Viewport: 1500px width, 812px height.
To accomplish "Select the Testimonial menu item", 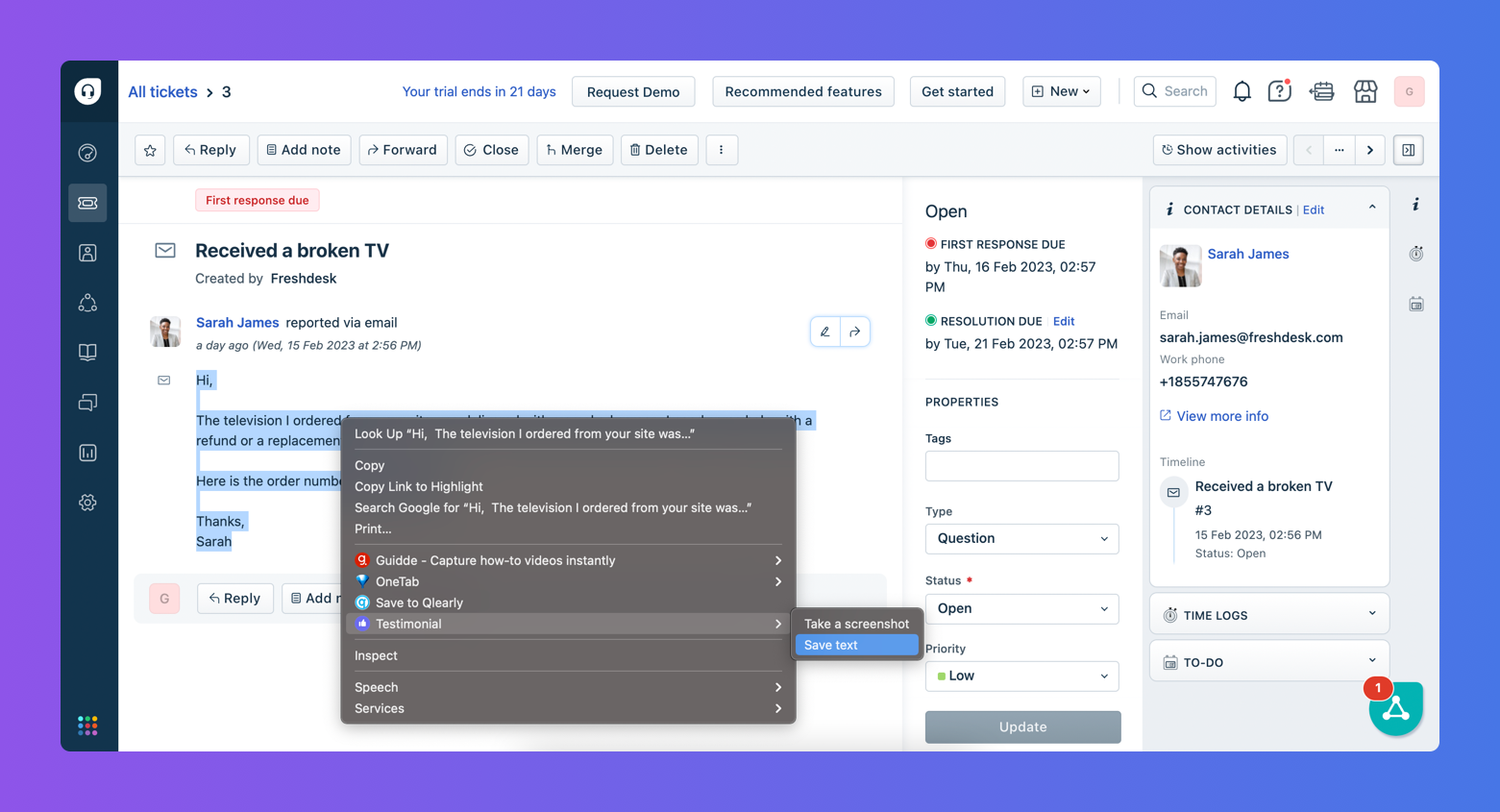I will coord(568,624).
